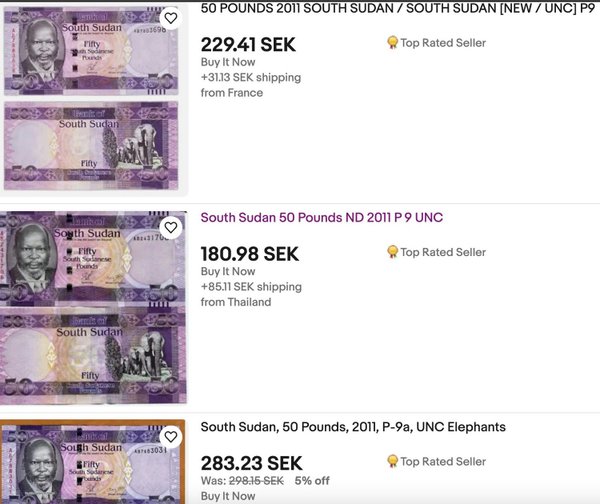Open the "South Sudan 50 Pounds ND 2011" title
This screenshot has width=600, height=504.
pyautogui.click(x=321, y=218)
